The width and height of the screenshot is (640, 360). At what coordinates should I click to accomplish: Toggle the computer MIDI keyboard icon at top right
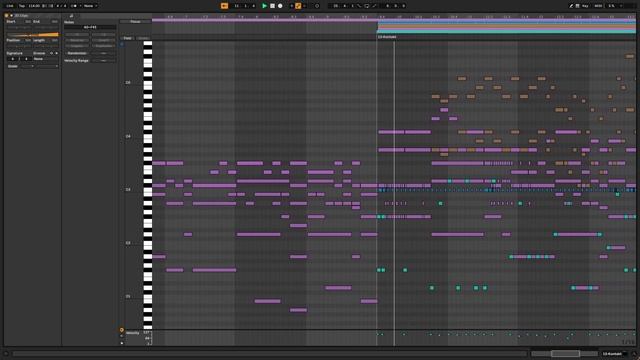577,6
